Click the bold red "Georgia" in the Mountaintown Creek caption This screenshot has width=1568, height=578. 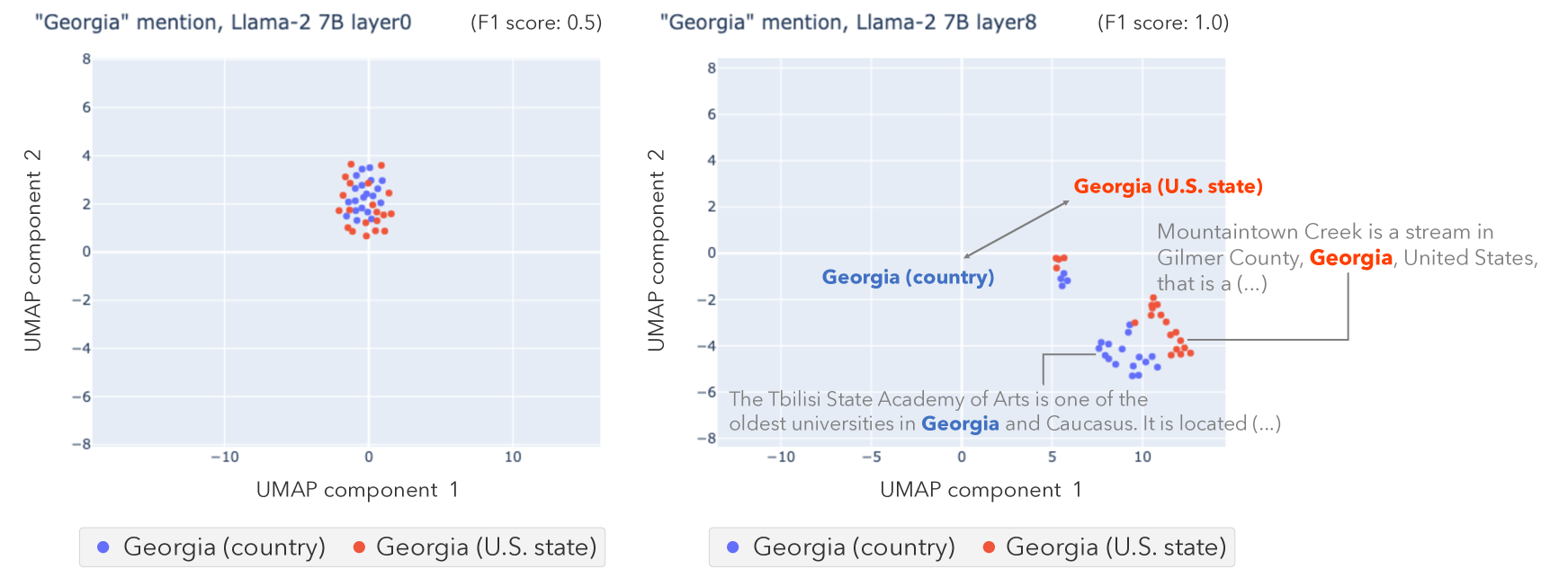click(x=1350, y=258)
